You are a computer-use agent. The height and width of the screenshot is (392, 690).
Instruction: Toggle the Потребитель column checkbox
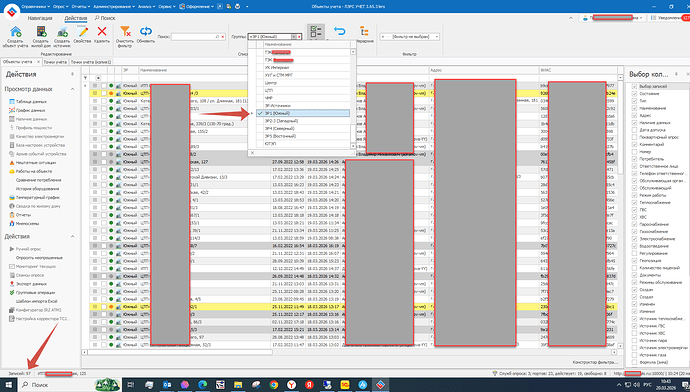tap(634, 159)
